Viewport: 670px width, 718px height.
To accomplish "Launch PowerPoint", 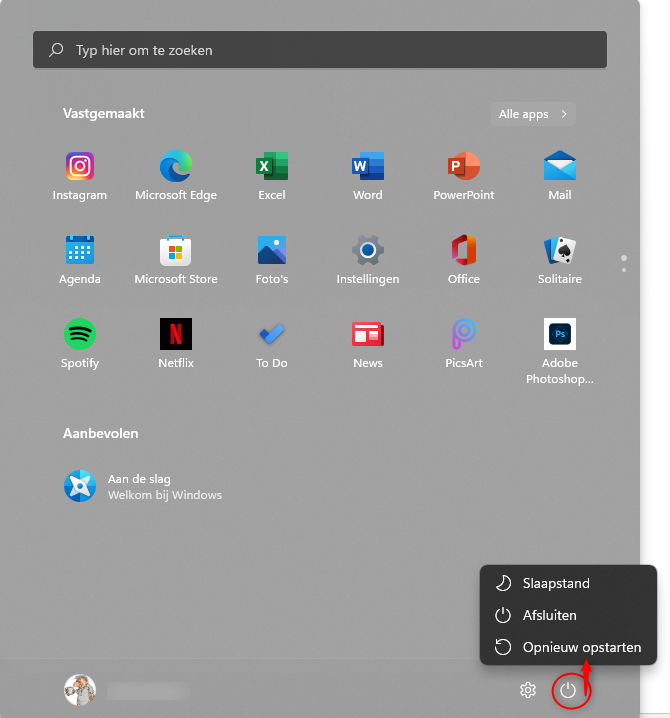I will point(464,176).
